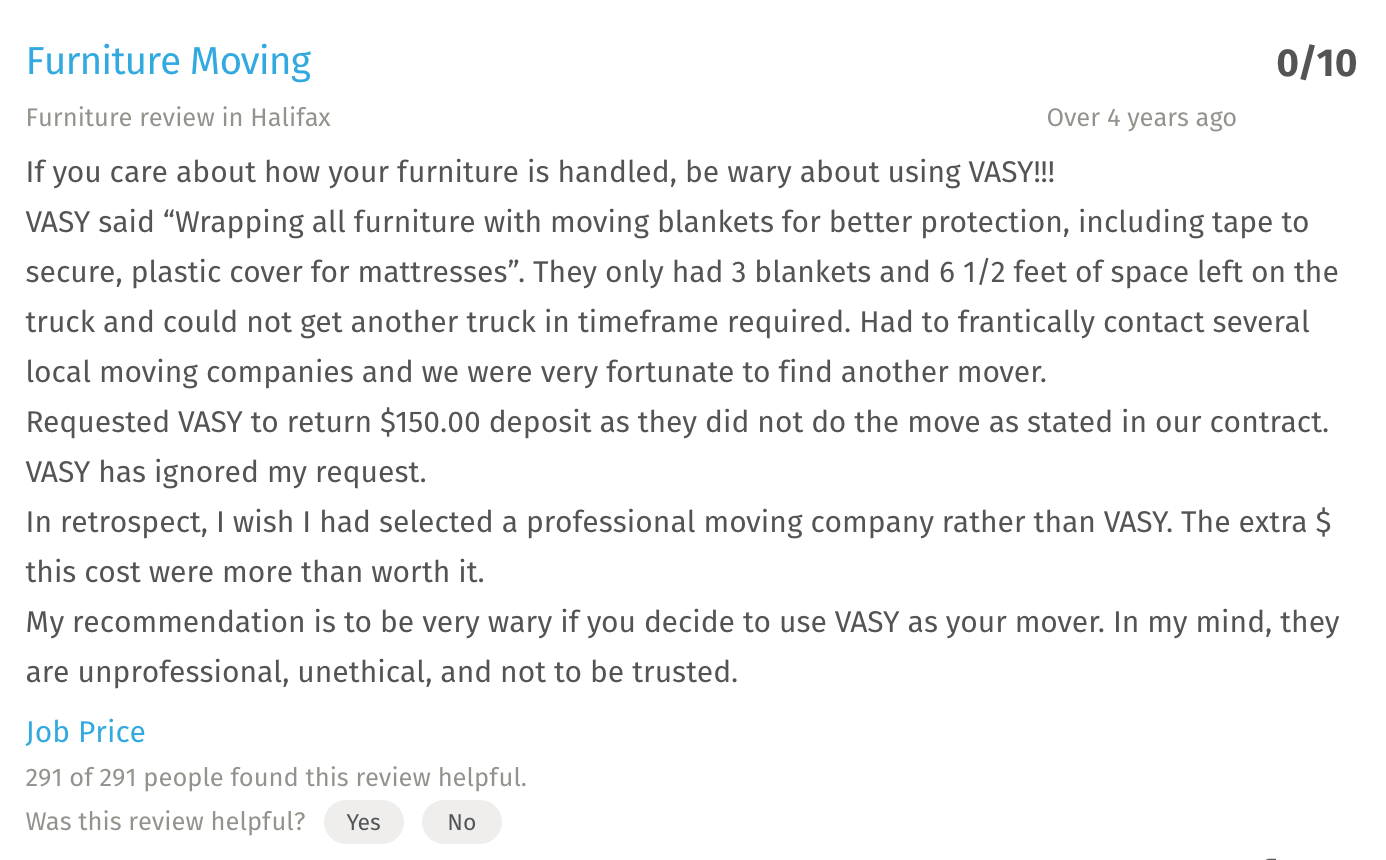Click 'Furniture review in Halifax' subtitle

click(178, 118)
